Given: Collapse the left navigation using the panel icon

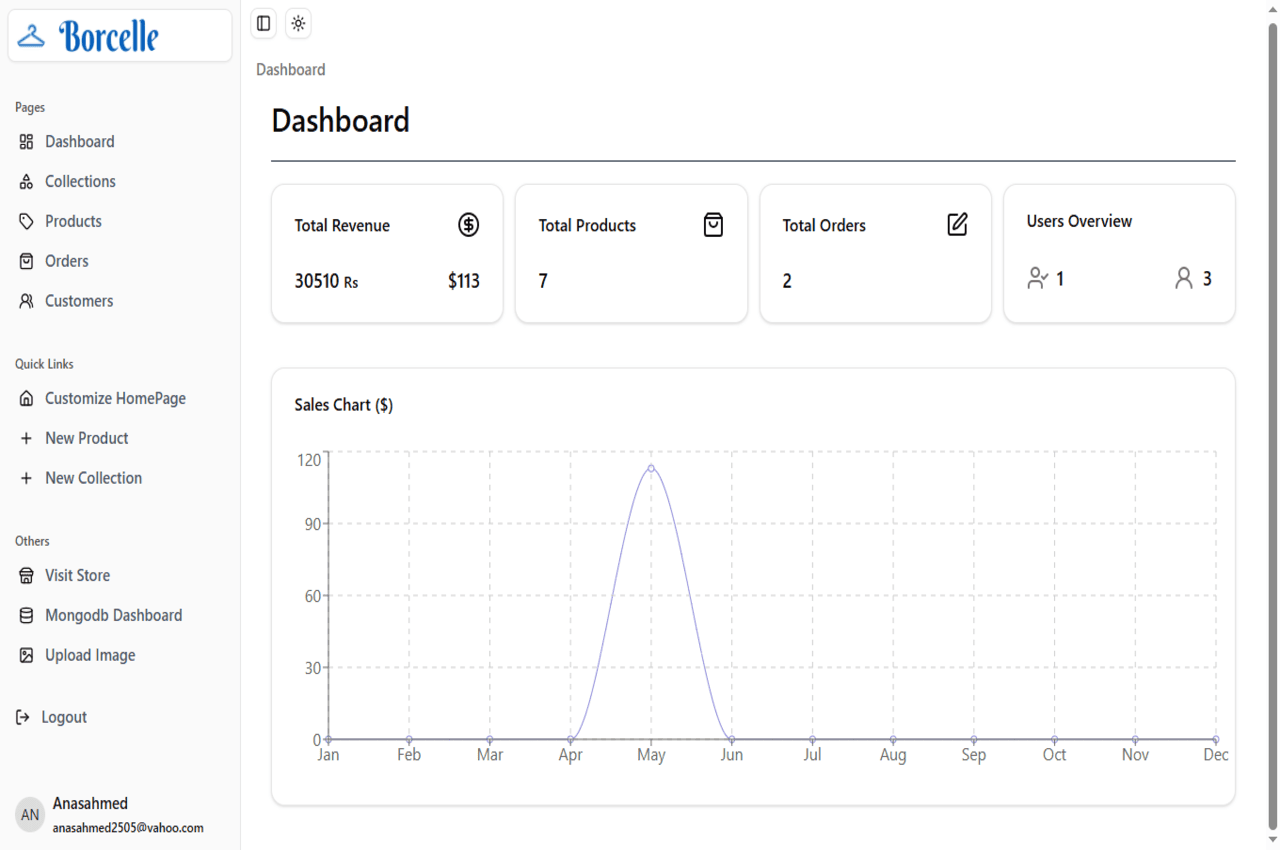Looking at the screenshot, I should click(x=262, y=23).
